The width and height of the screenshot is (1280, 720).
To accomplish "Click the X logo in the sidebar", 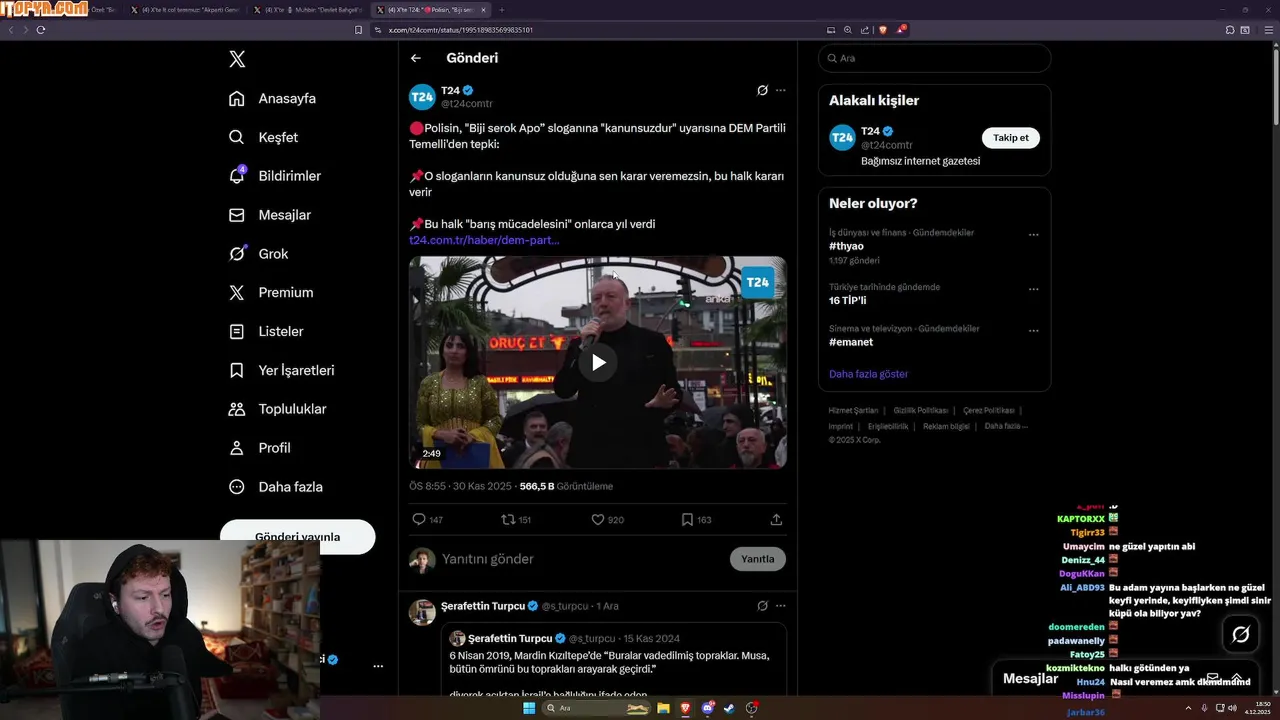I will click(237, 59).
